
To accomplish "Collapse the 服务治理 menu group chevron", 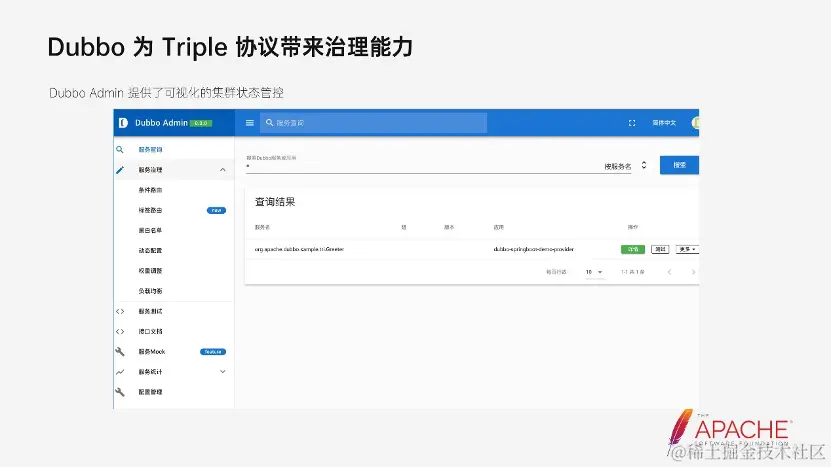I will (x=223, y=170).
